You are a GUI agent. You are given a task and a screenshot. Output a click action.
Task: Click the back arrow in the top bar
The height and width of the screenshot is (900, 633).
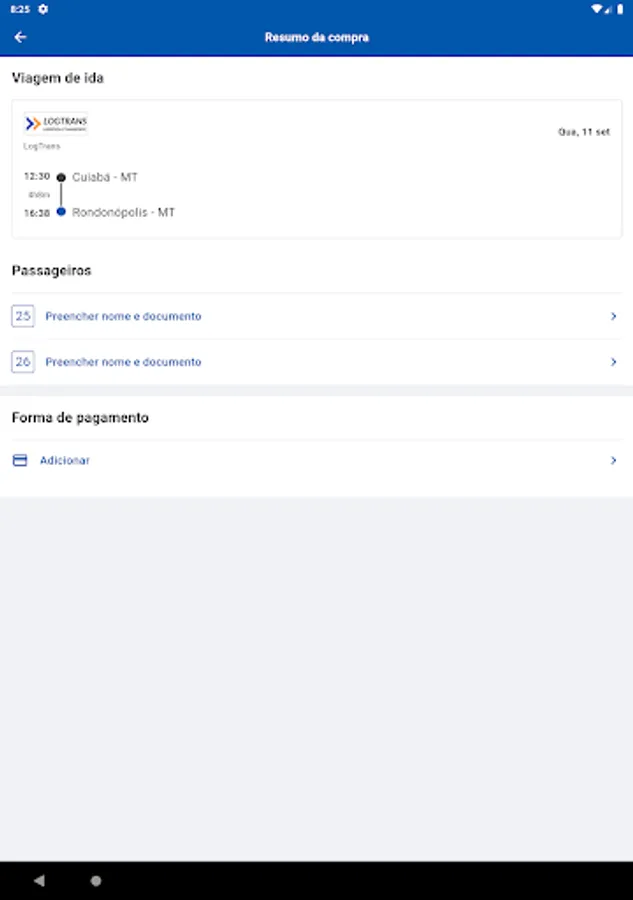20,36
